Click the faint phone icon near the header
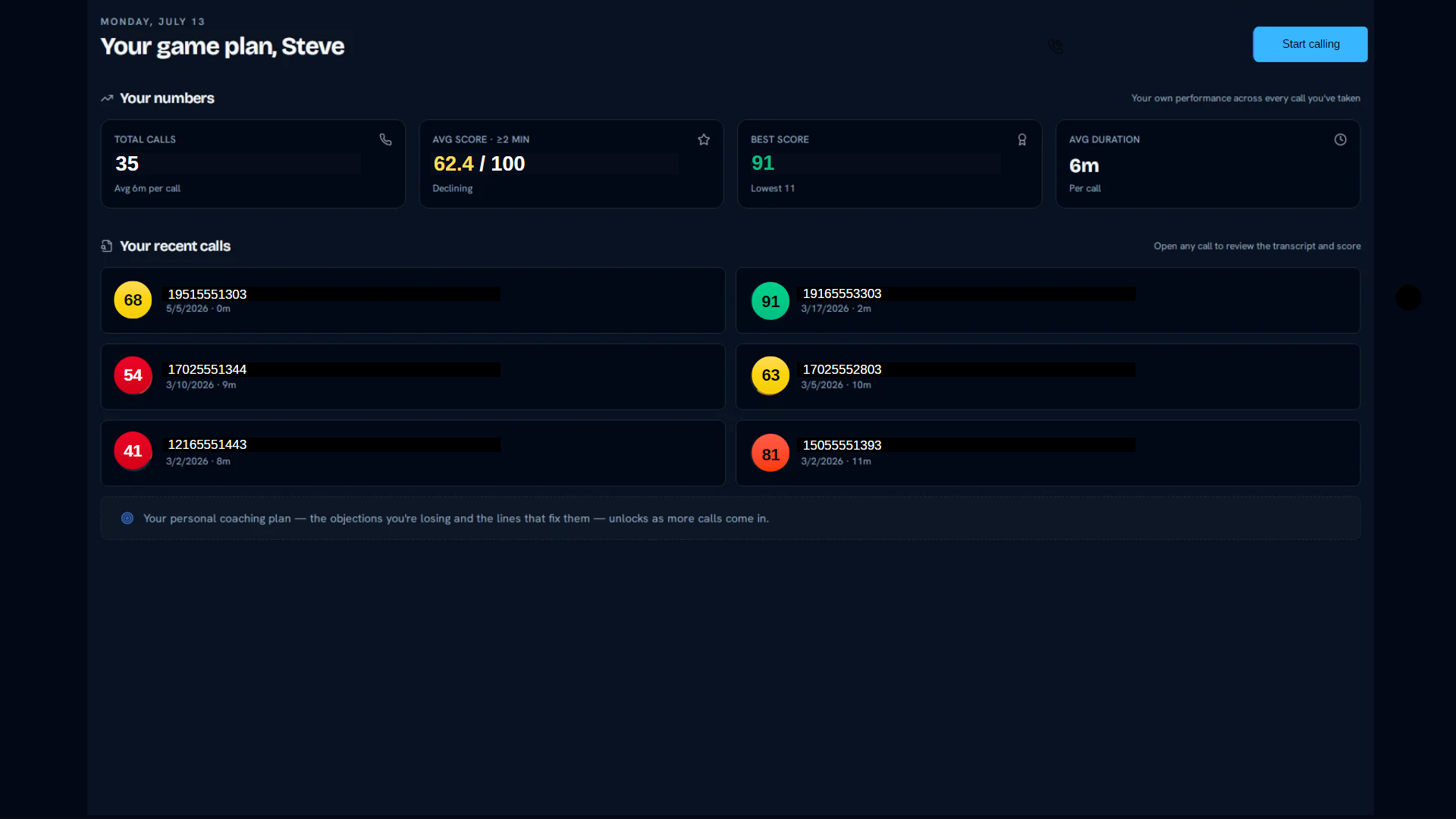This screenshot has height=819, width=1456. 1055,46
